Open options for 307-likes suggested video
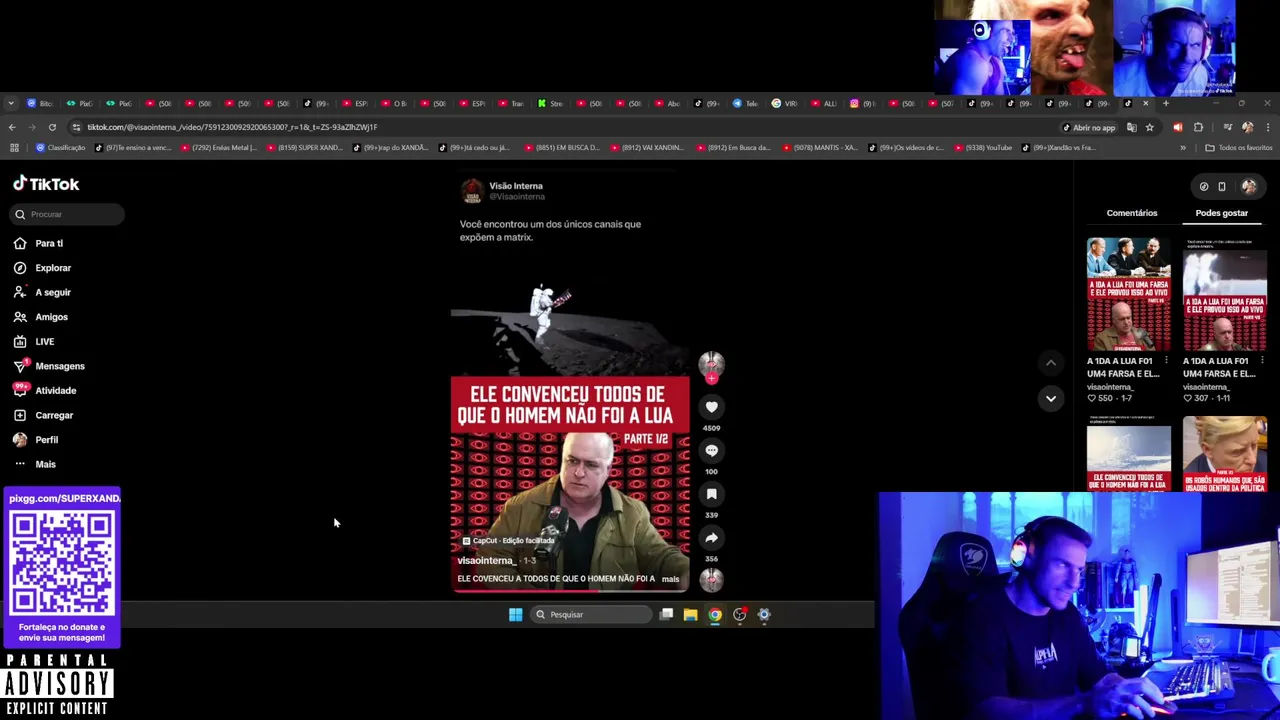This screenshot has height=720, width=1280. click(1262, 361)
